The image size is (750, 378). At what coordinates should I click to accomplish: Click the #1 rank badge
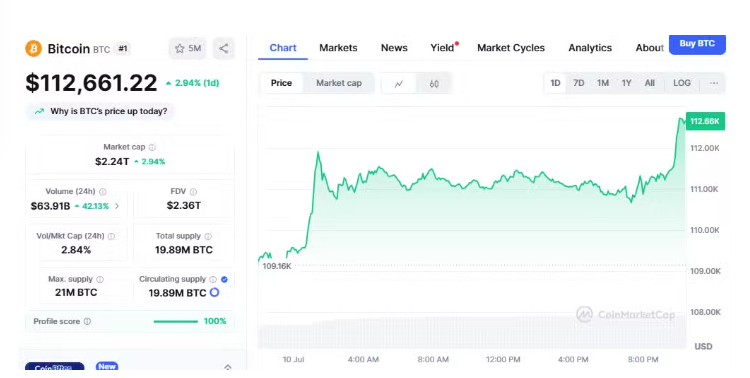coord(123,48)
